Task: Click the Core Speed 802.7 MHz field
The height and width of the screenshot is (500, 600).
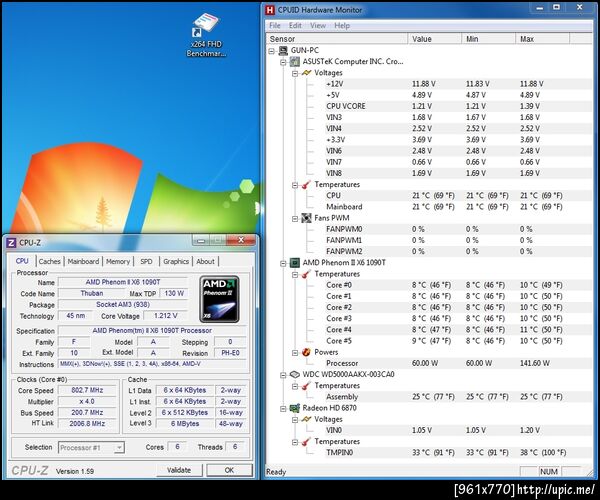Action: coord(87,391)
